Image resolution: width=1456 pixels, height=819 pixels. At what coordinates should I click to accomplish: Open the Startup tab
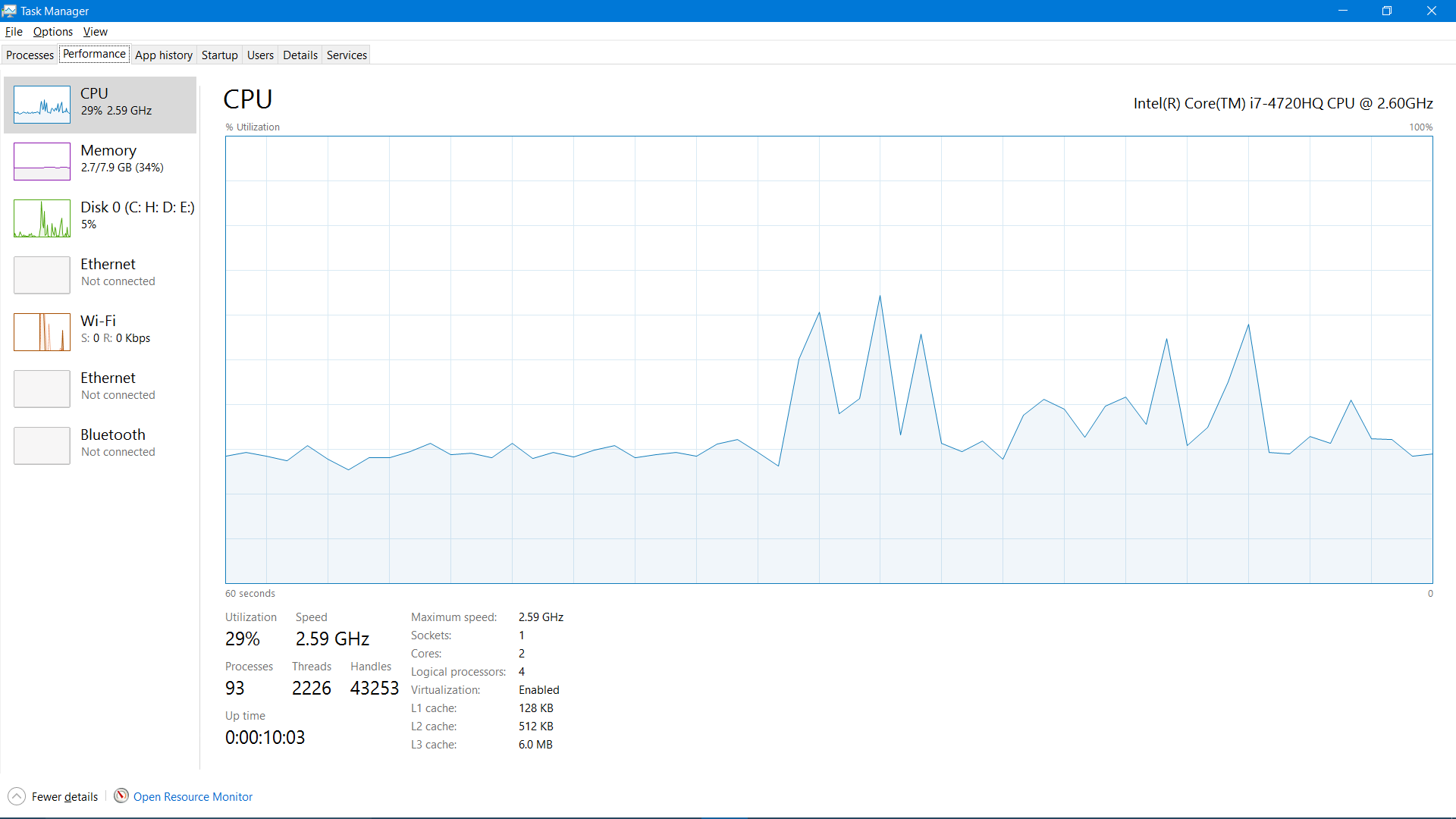coord(220,55)
